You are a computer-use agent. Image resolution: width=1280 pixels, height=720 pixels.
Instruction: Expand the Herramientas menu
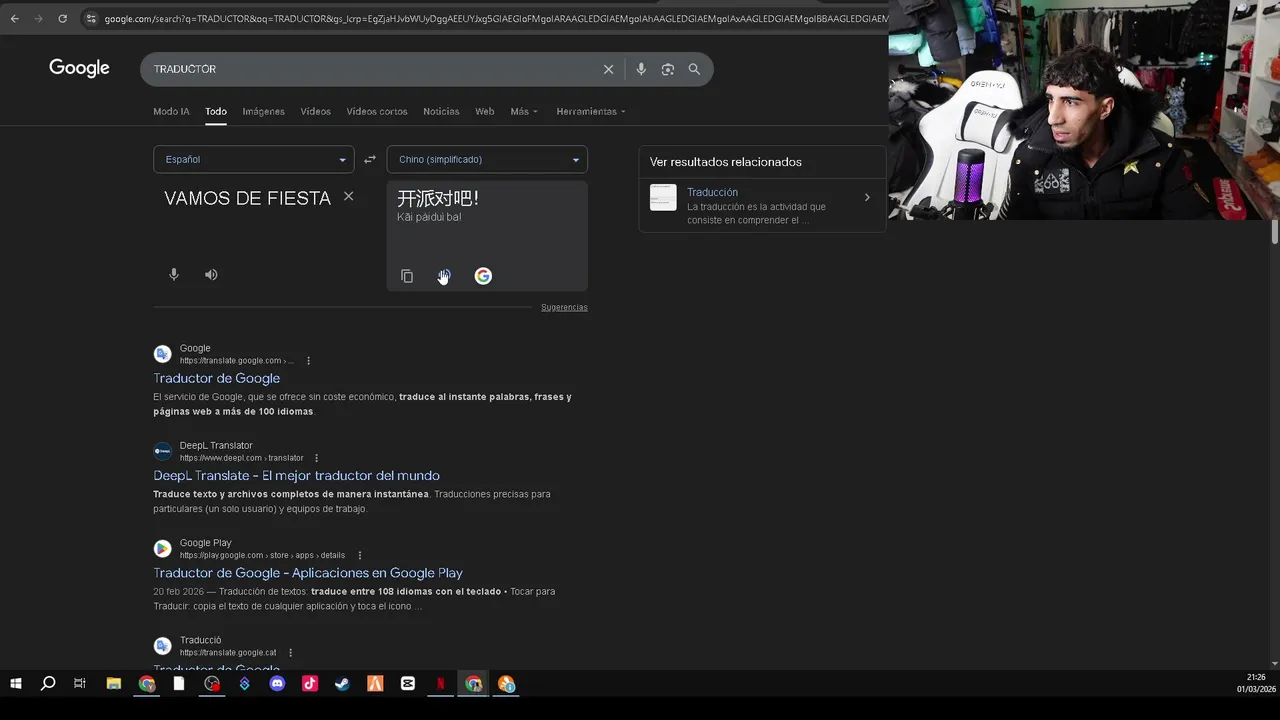591,111
